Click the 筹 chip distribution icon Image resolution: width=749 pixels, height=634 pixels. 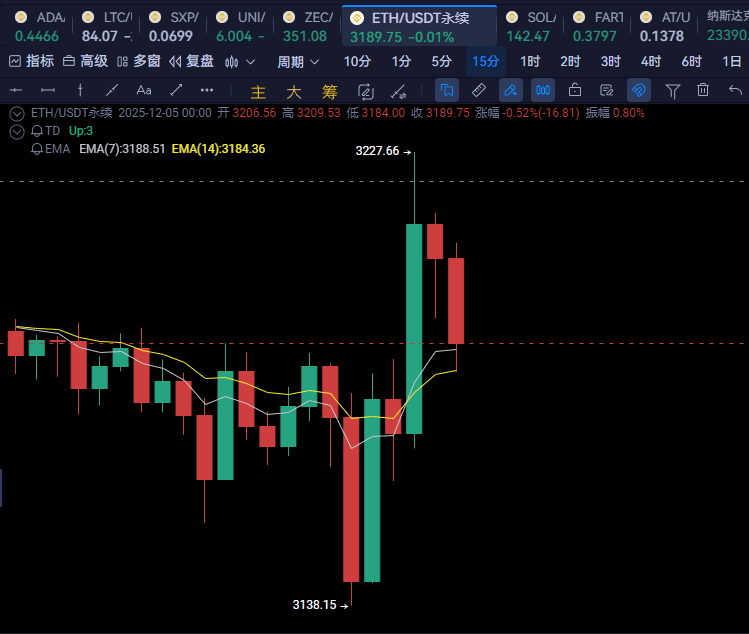point(330,91)
